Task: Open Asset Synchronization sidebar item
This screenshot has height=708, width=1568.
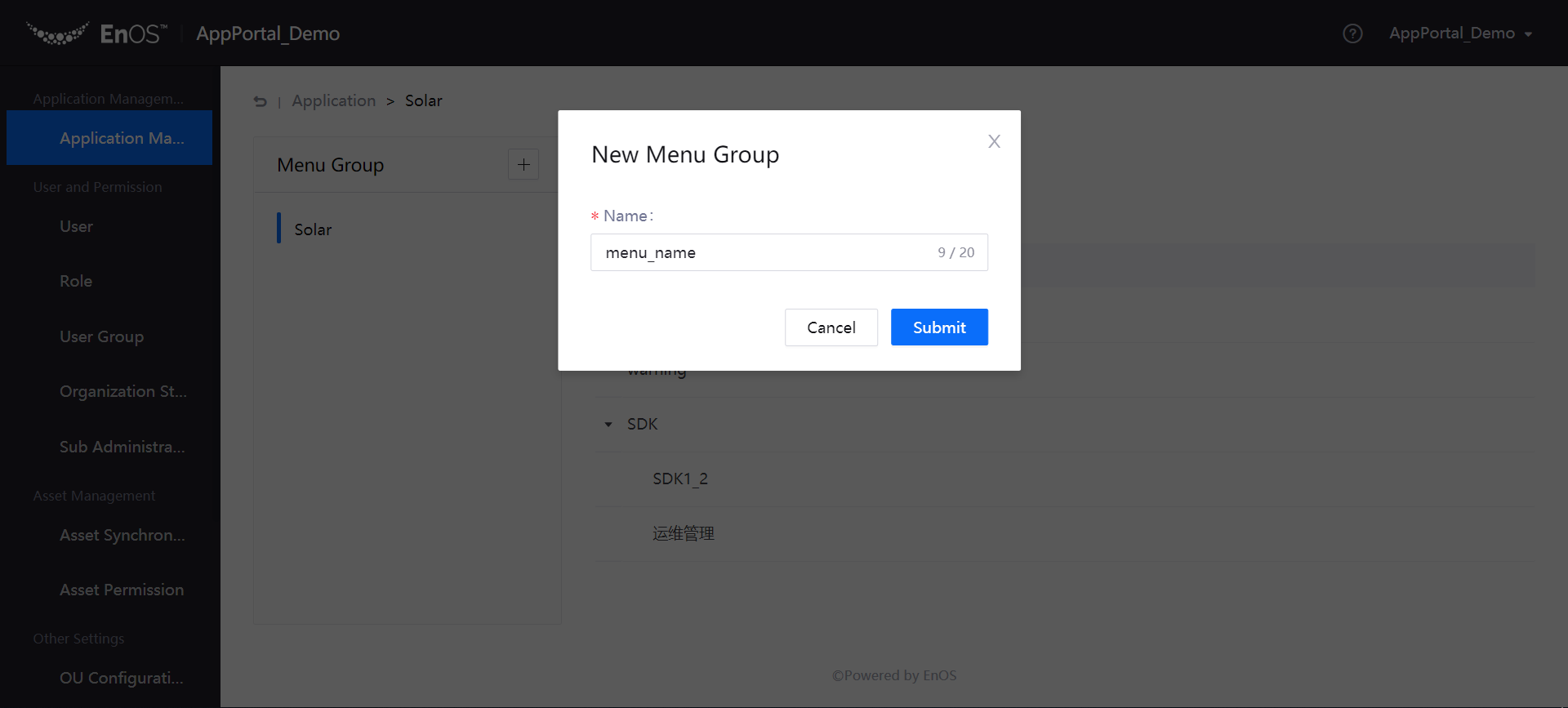Action: [122, 536]
